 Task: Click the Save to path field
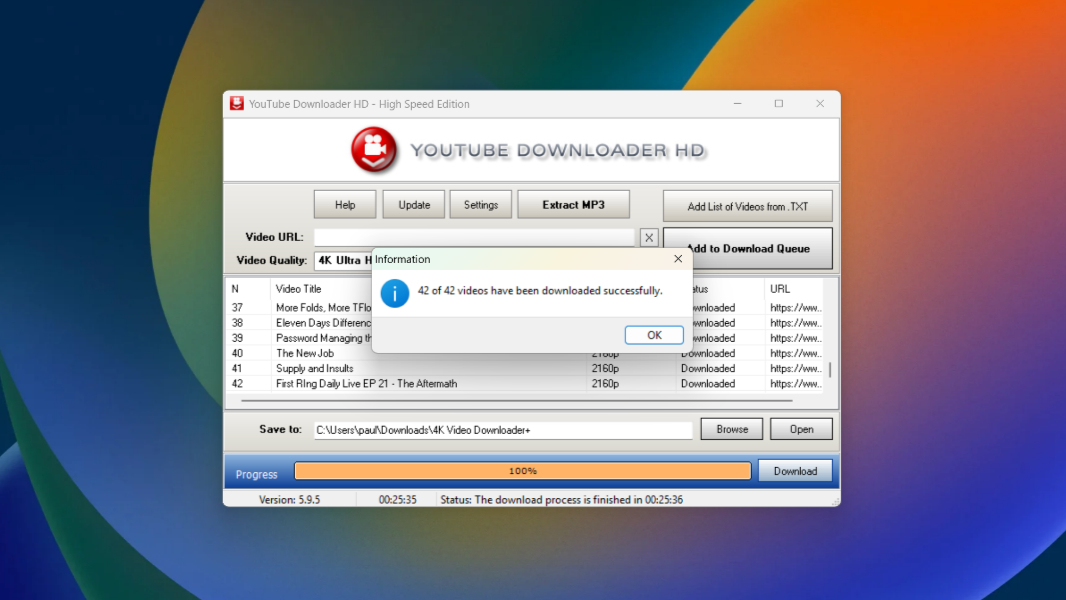500,429
